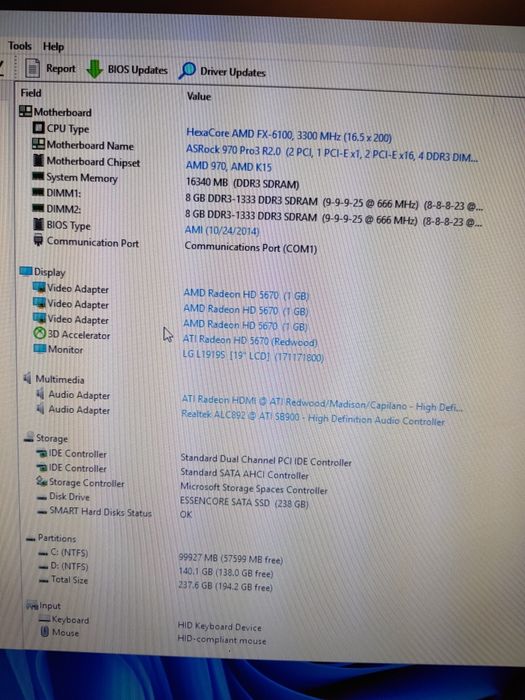
Task: Open the Tools menu
Action: point(20,46)
